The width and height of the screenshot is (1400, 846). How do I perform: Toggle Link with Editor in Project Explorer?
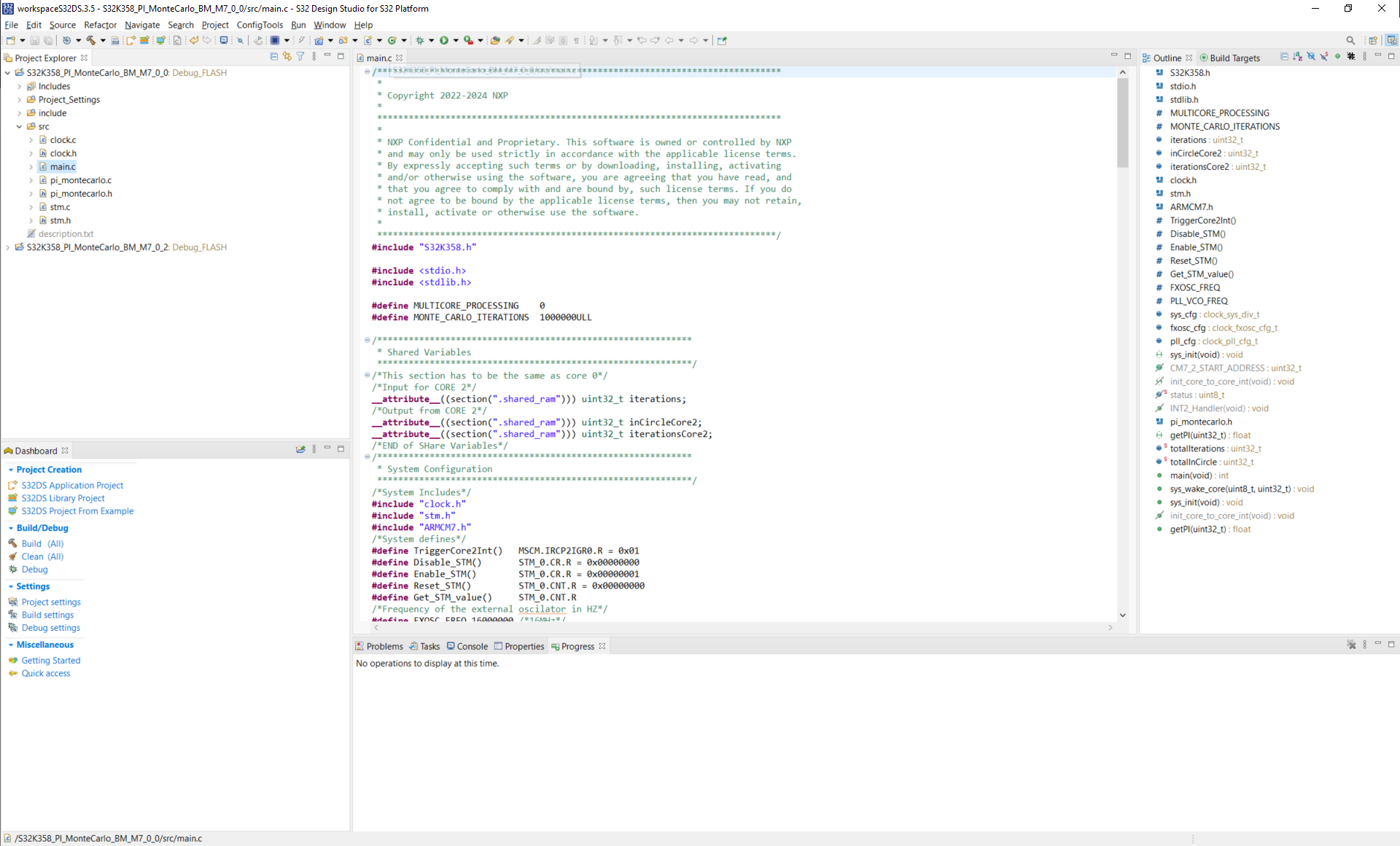tap(287, 56)
